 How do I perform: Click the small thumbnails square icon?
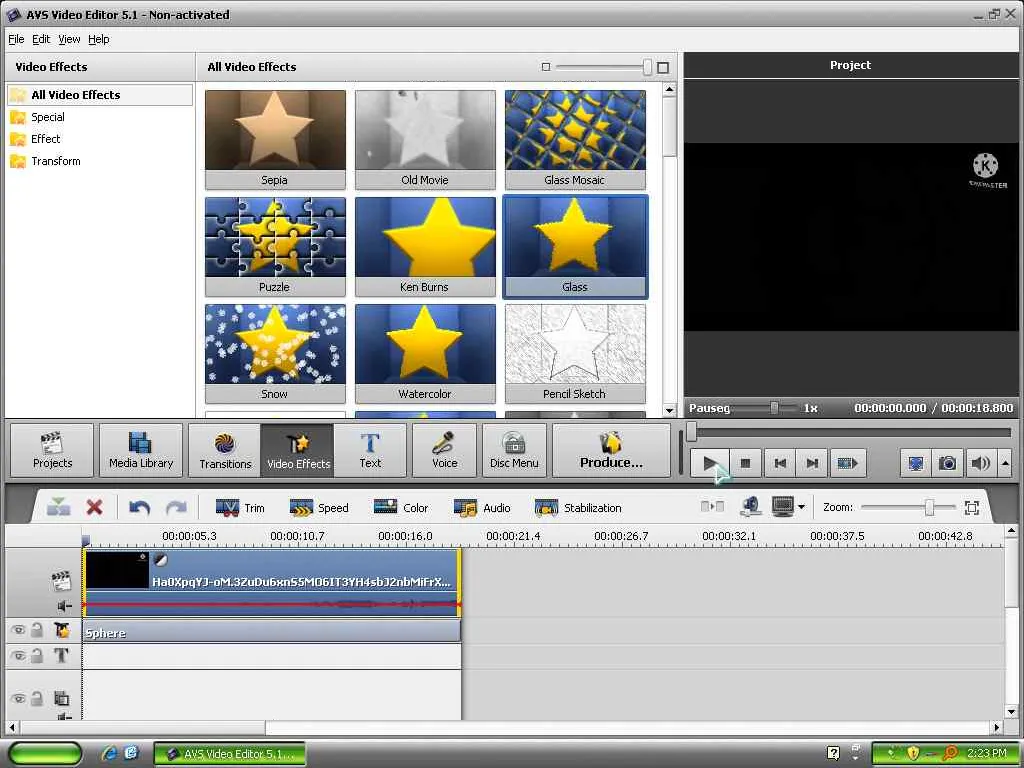(x=546, y=67)
